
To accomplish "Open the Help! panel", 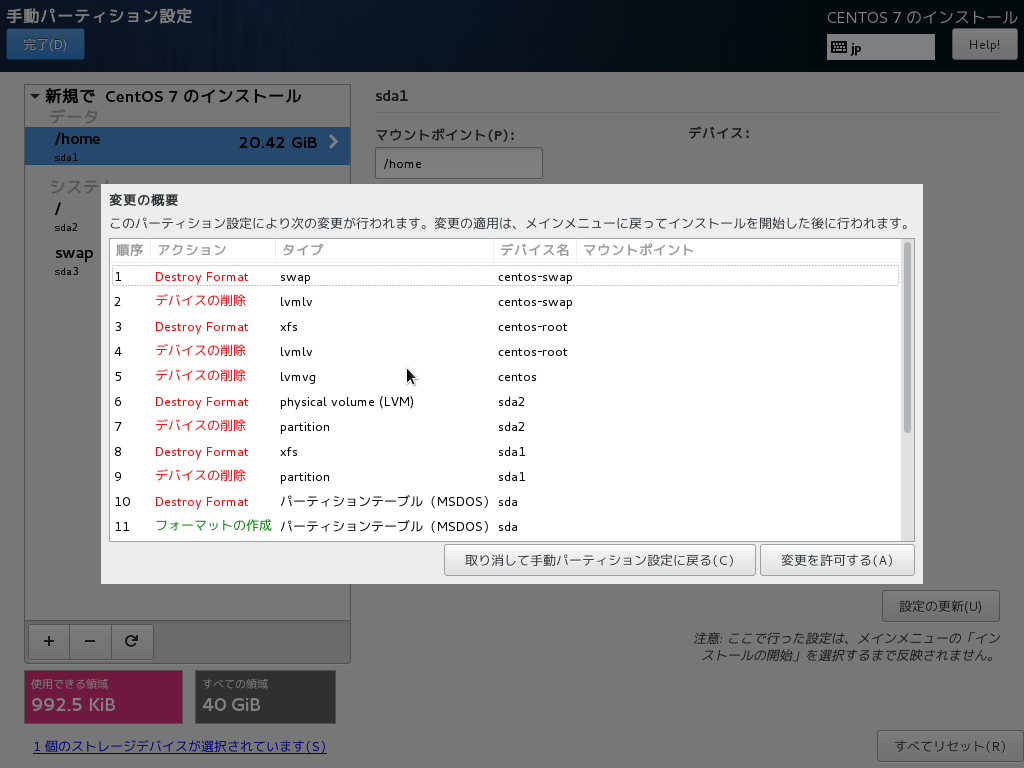I will [x=984, y=43].
